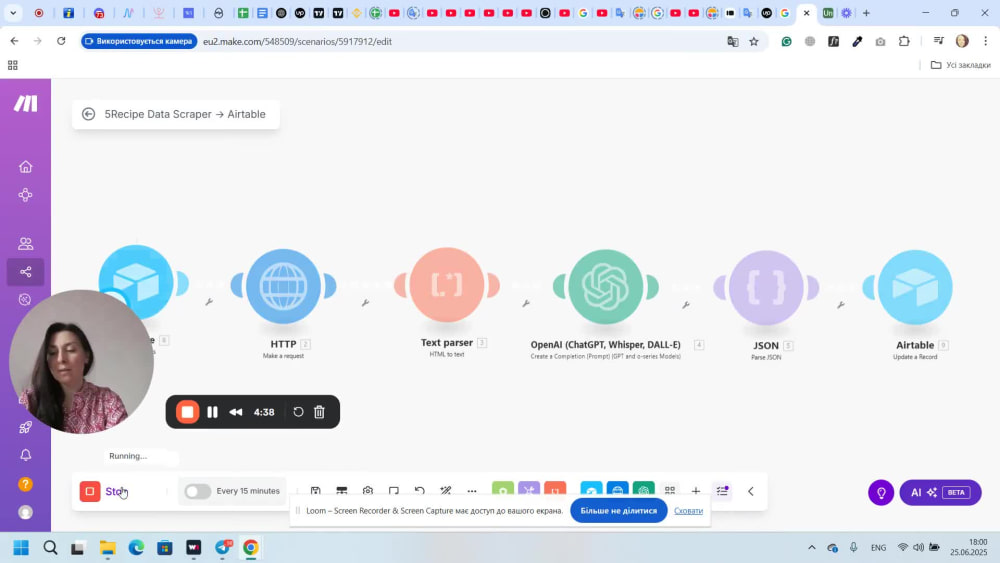Go to Organization home in sidebar

[26, 166]
